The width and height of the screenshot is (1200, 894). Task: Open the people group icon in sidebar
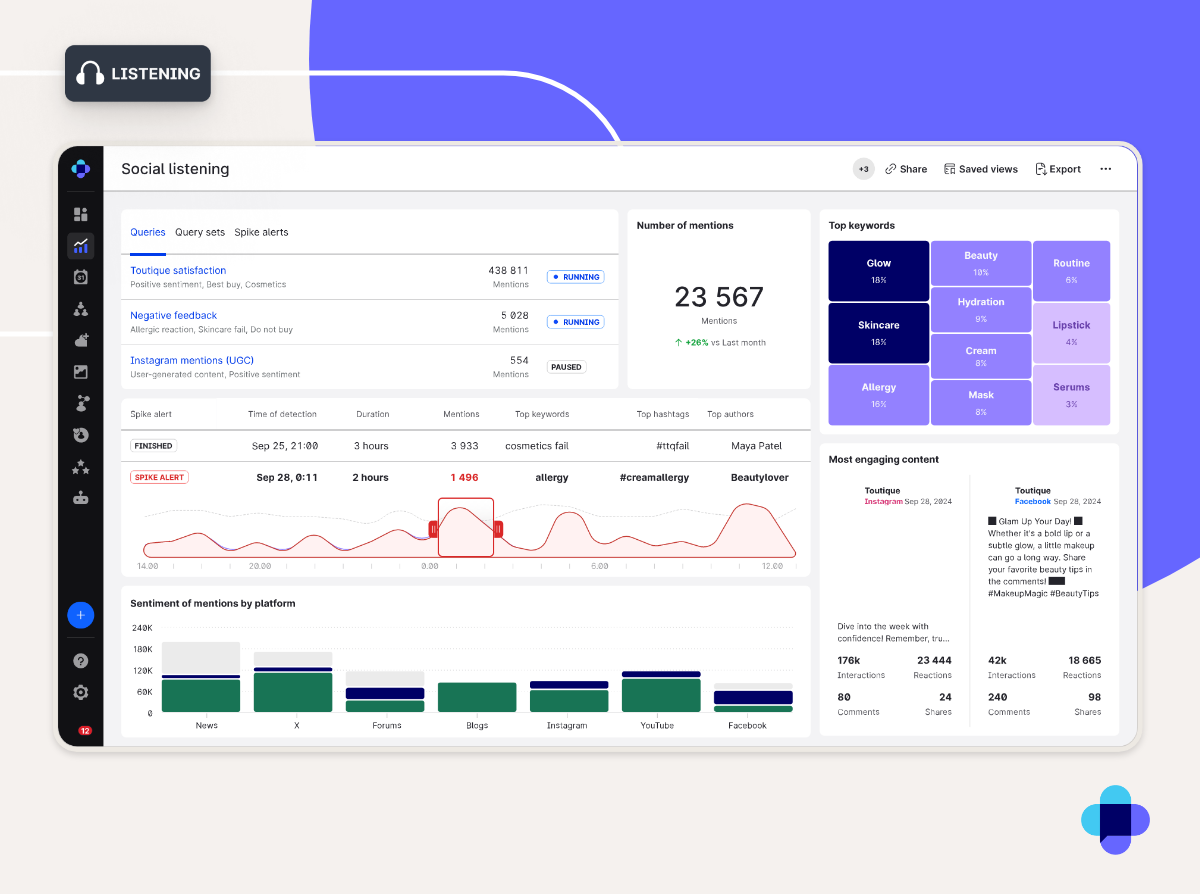coord(81,309)
